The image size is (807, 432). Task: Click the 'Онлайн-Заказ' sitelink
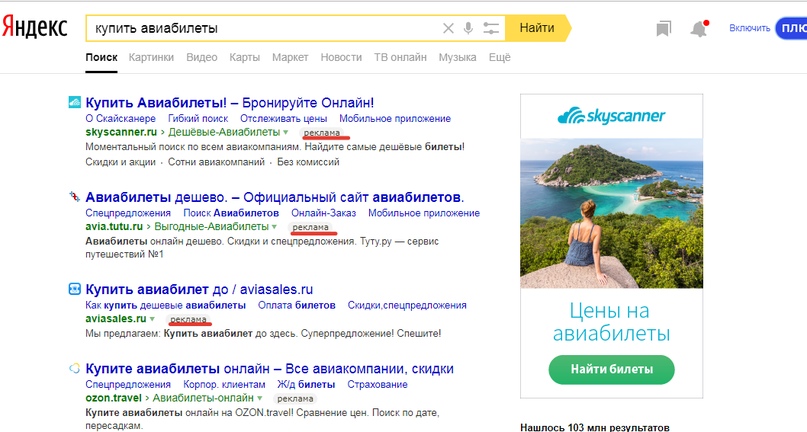[x=323, y=213]
